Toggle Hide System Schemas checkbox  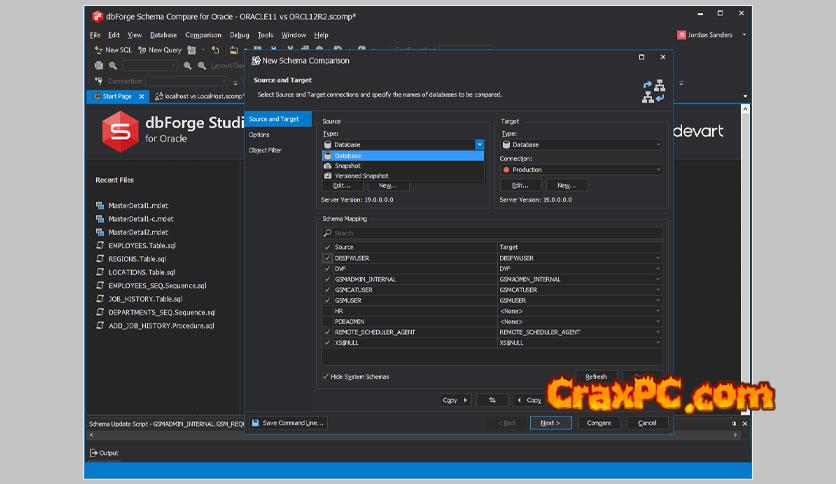click(x=326, y=376)
